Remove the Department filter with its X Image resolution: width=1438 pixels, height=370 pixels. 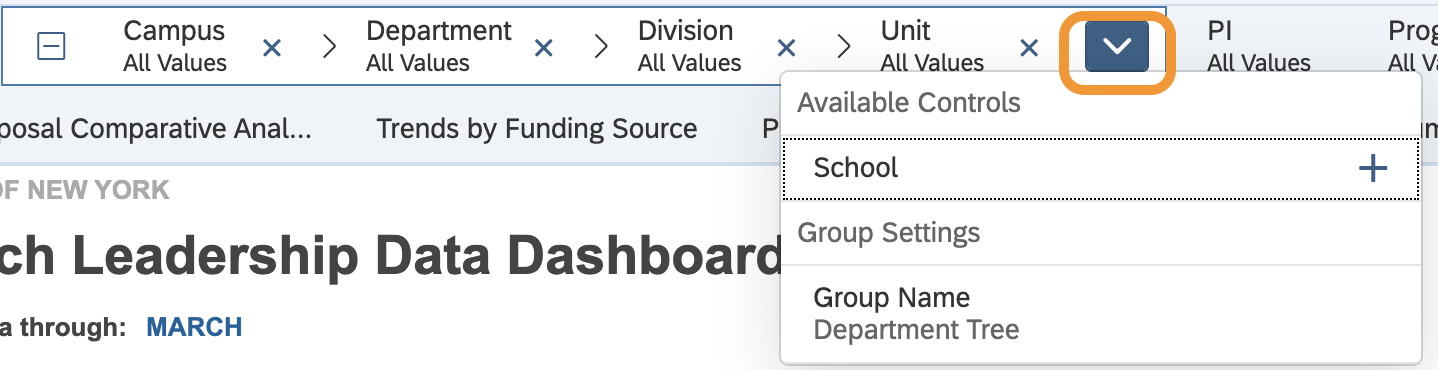(x=544, y=47)
